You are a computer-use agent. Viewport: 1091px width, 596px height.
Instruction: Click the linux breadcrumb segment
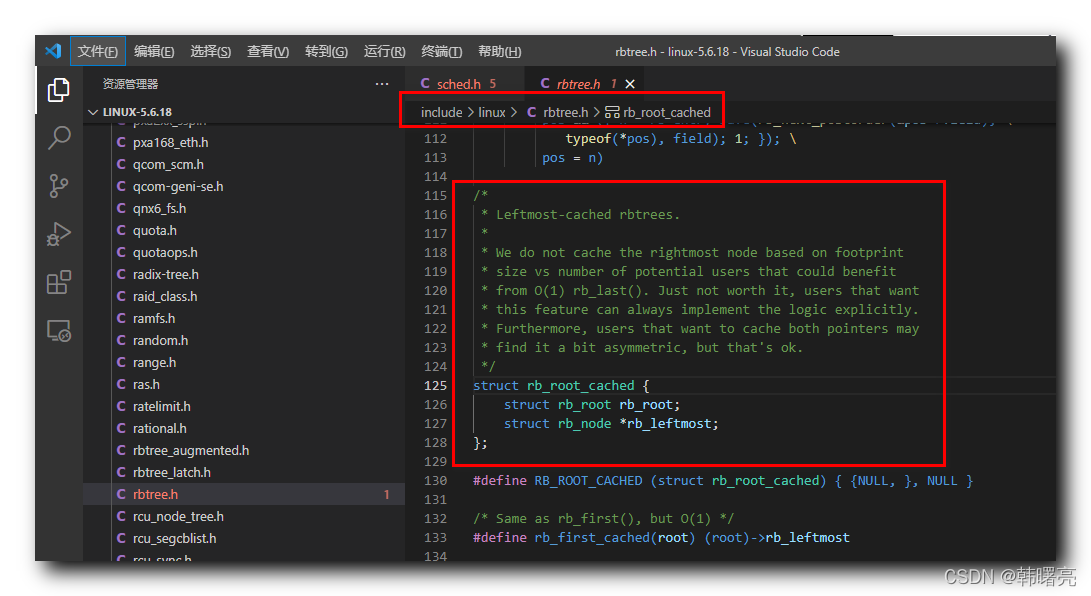492,113
